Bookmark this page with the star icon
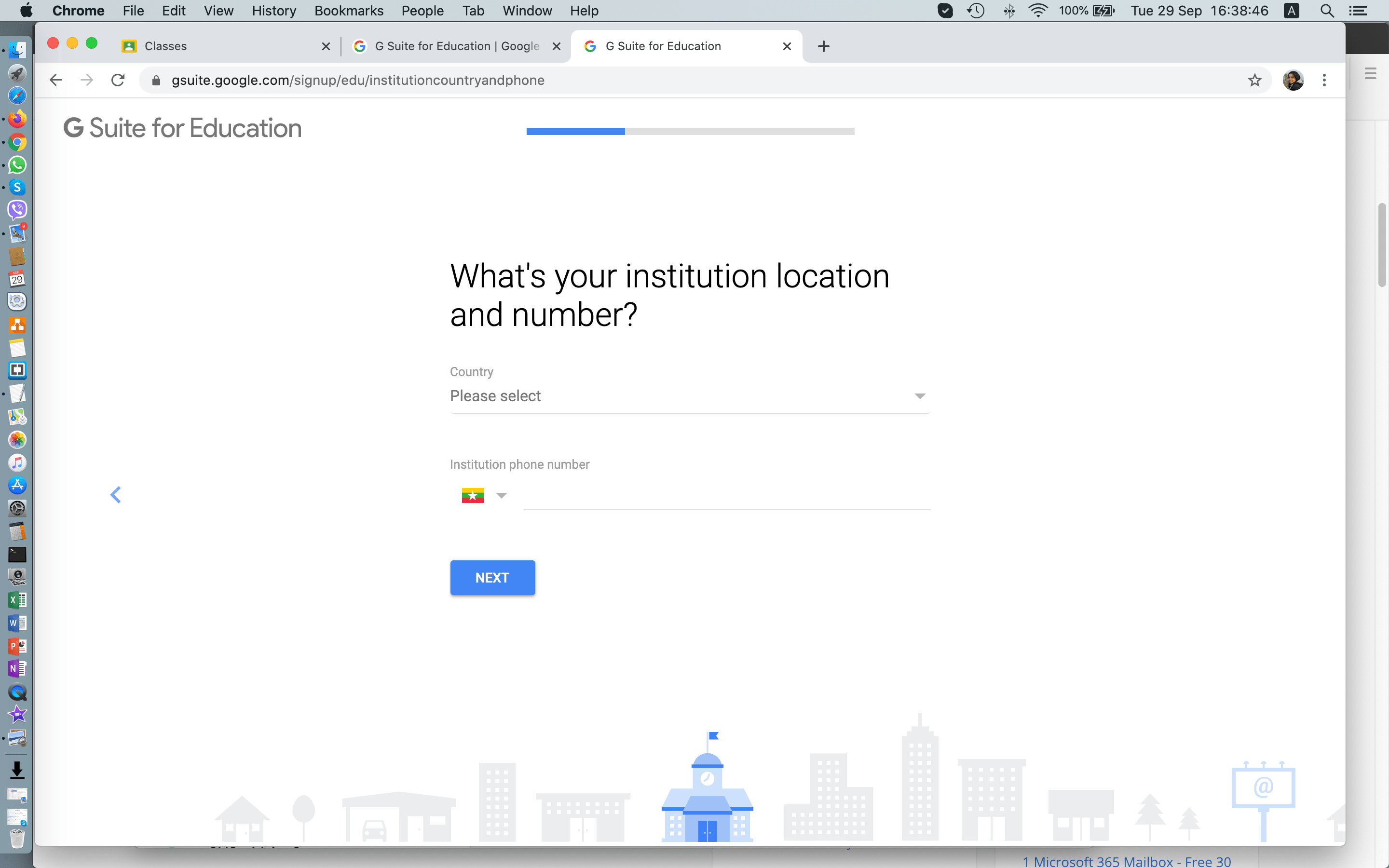 [x=1254, y=80]
